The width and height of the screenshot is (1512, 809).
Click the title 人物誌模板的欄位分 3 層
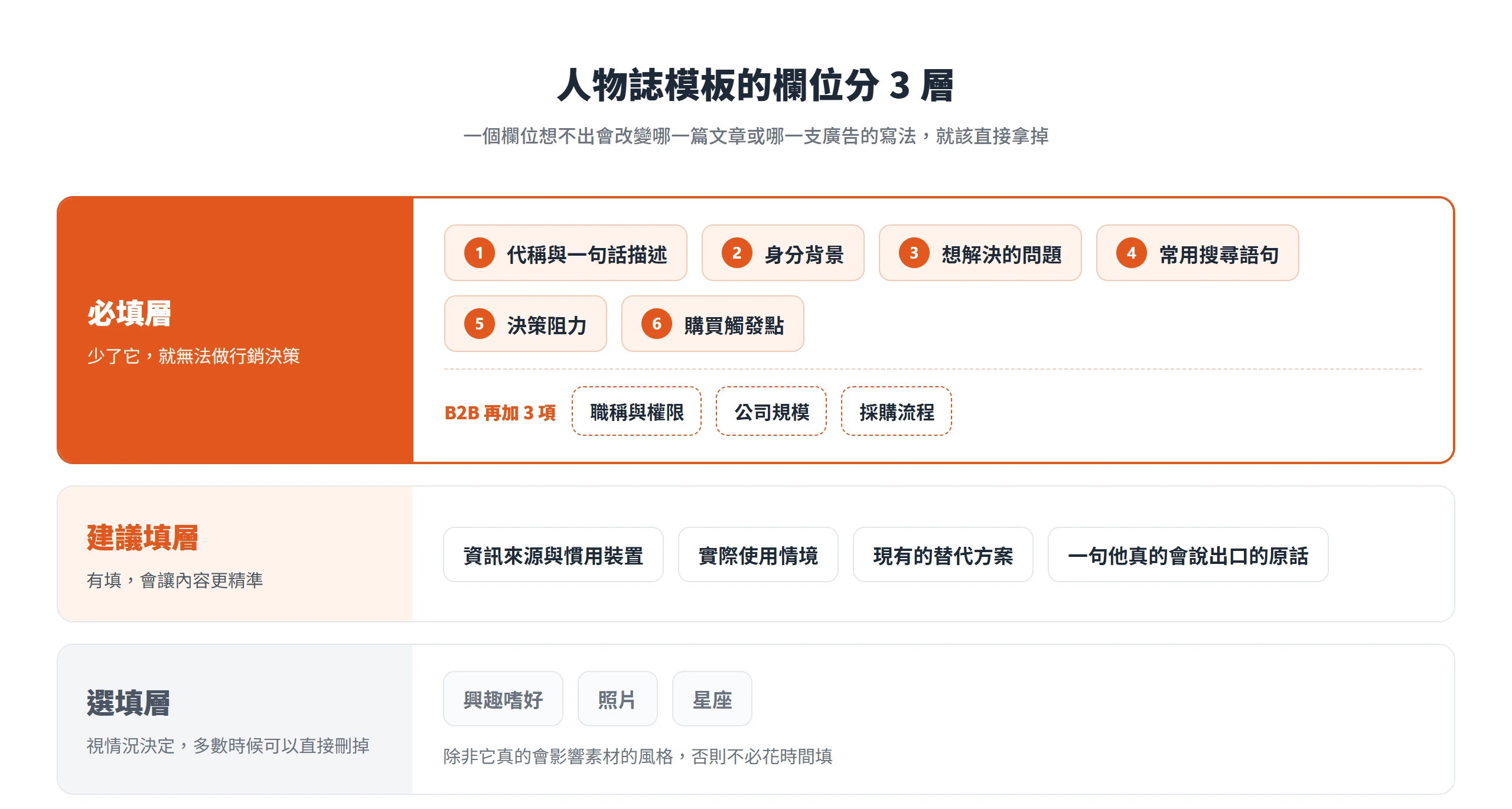point(756,85)
